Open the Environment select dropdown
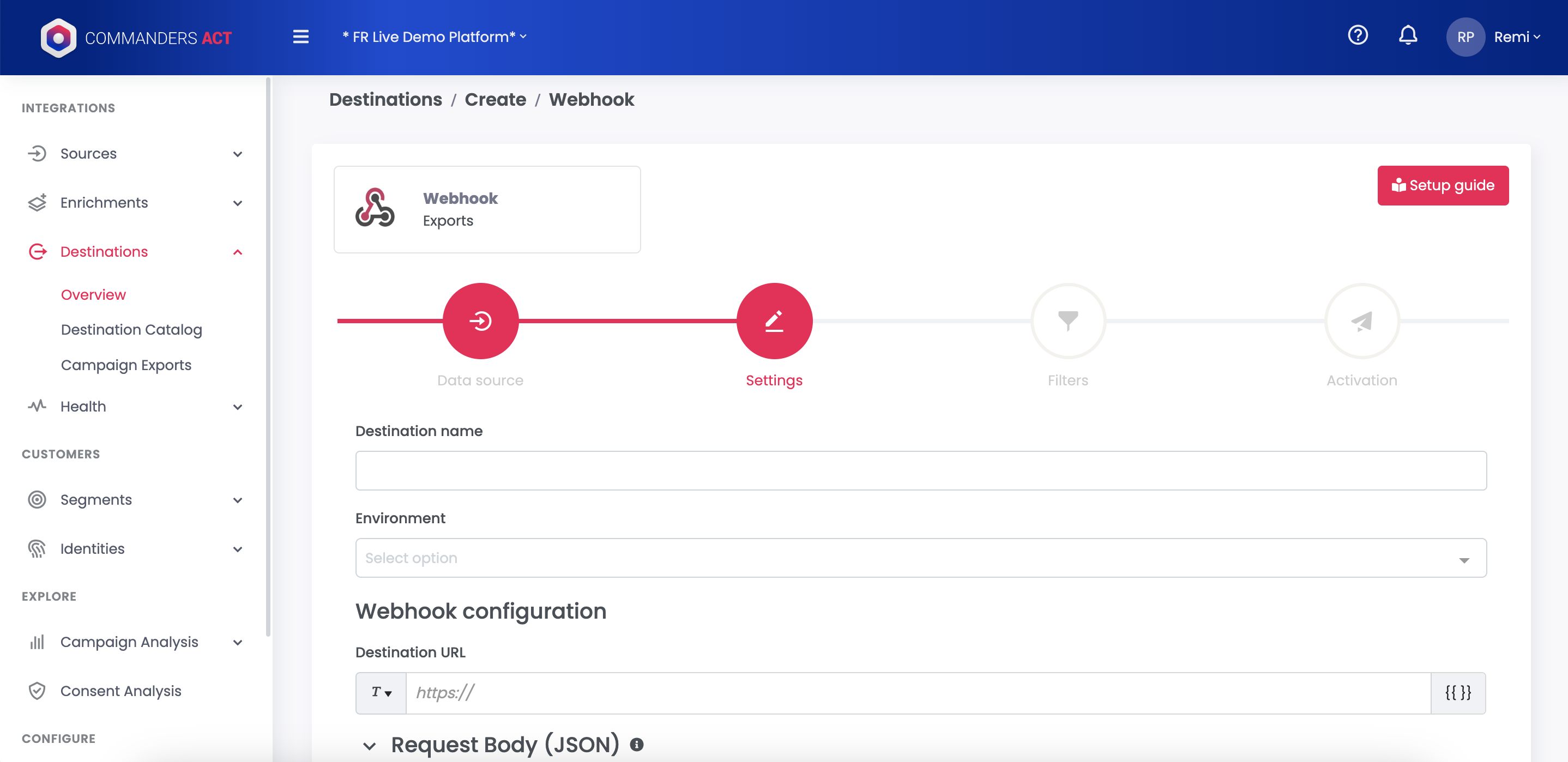Viewport: 1568px width, 762px height. tap(920, 558)
